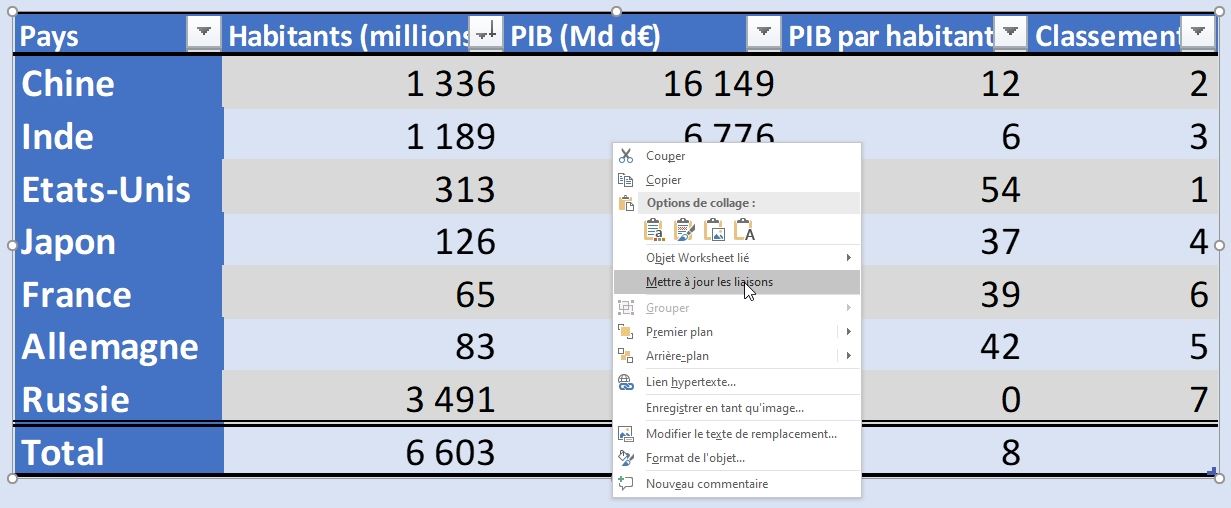The height and width of the screenshot is (508, 1231).
Task: Click the Etats-Unis PIB par habitant 54
Action: [x=1000, y=190]
